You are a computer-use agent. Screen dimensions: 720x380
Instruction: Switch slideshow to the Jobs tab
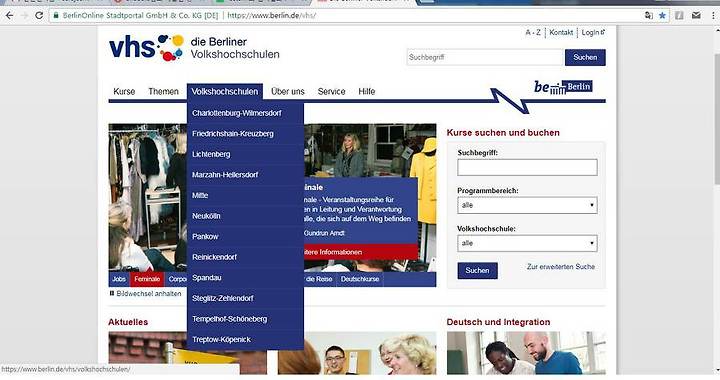pyautogui.click(x=119, y=279)
